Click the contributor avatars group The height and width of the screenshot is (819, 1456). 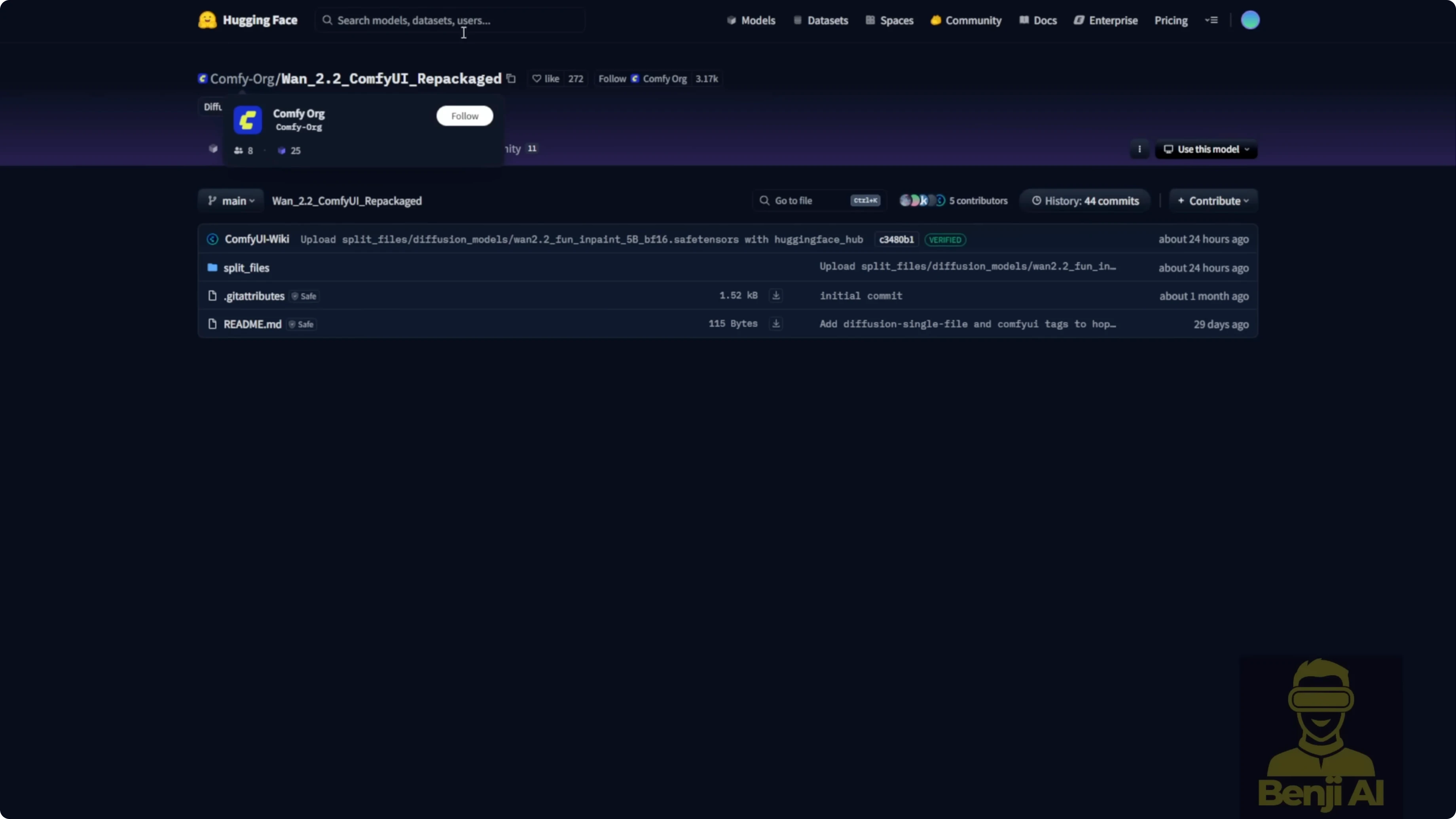(x=921, y=201)
